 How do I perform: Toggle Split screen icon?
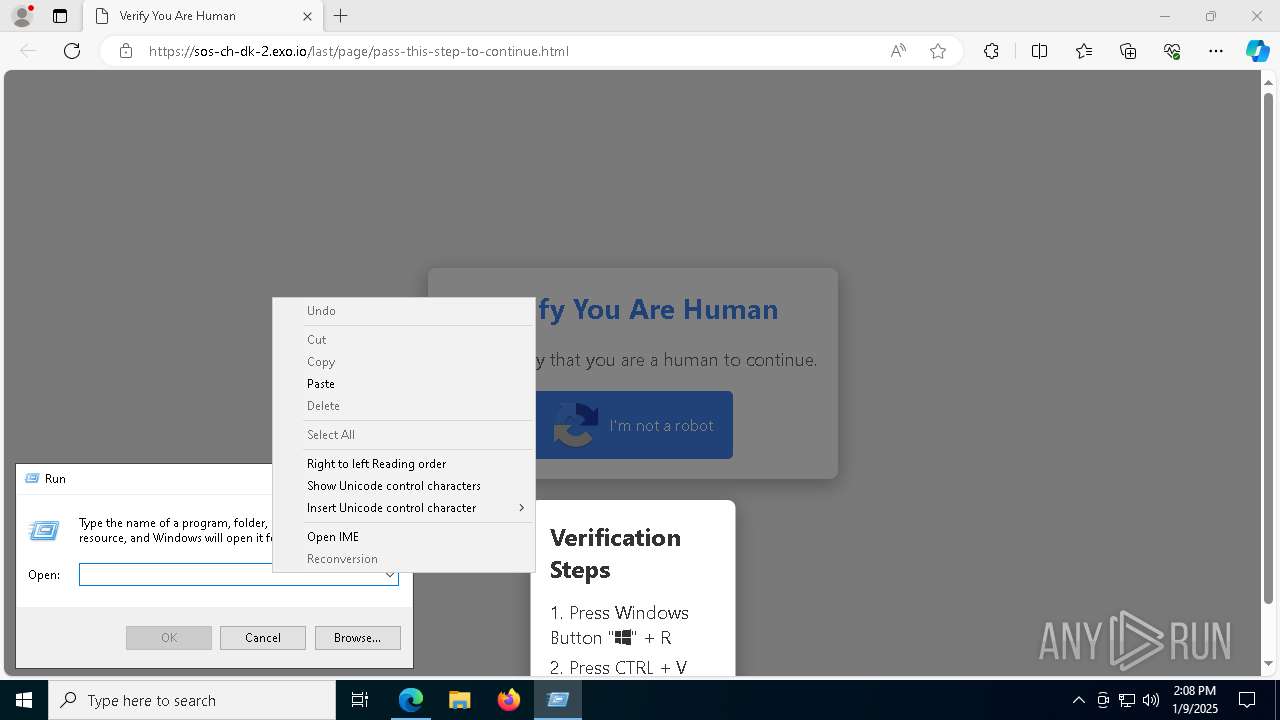pos(1039,51)
